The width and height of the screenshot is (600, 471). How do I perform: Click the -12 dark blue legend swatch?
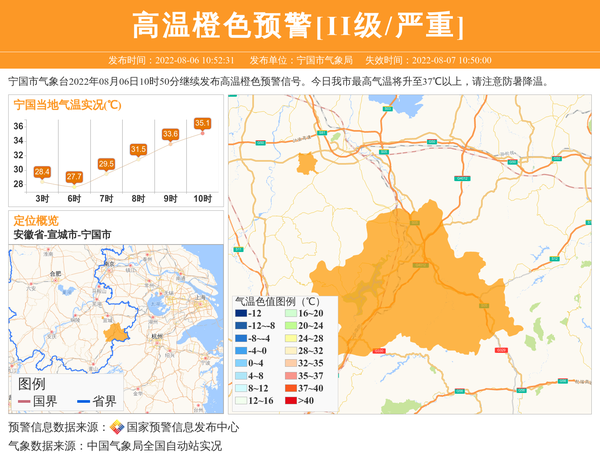[x=241, y=313]
